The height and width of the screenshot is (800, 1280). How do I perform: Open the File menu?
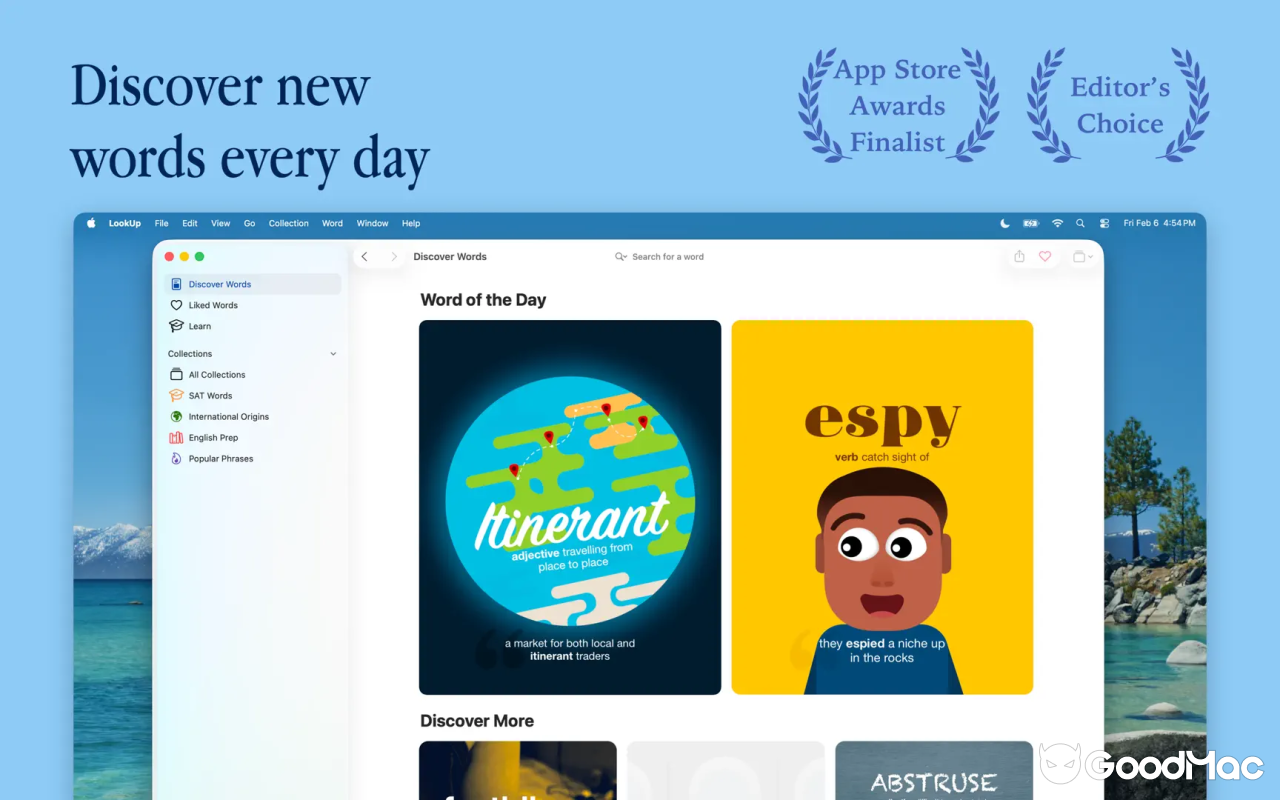(162, 223)
